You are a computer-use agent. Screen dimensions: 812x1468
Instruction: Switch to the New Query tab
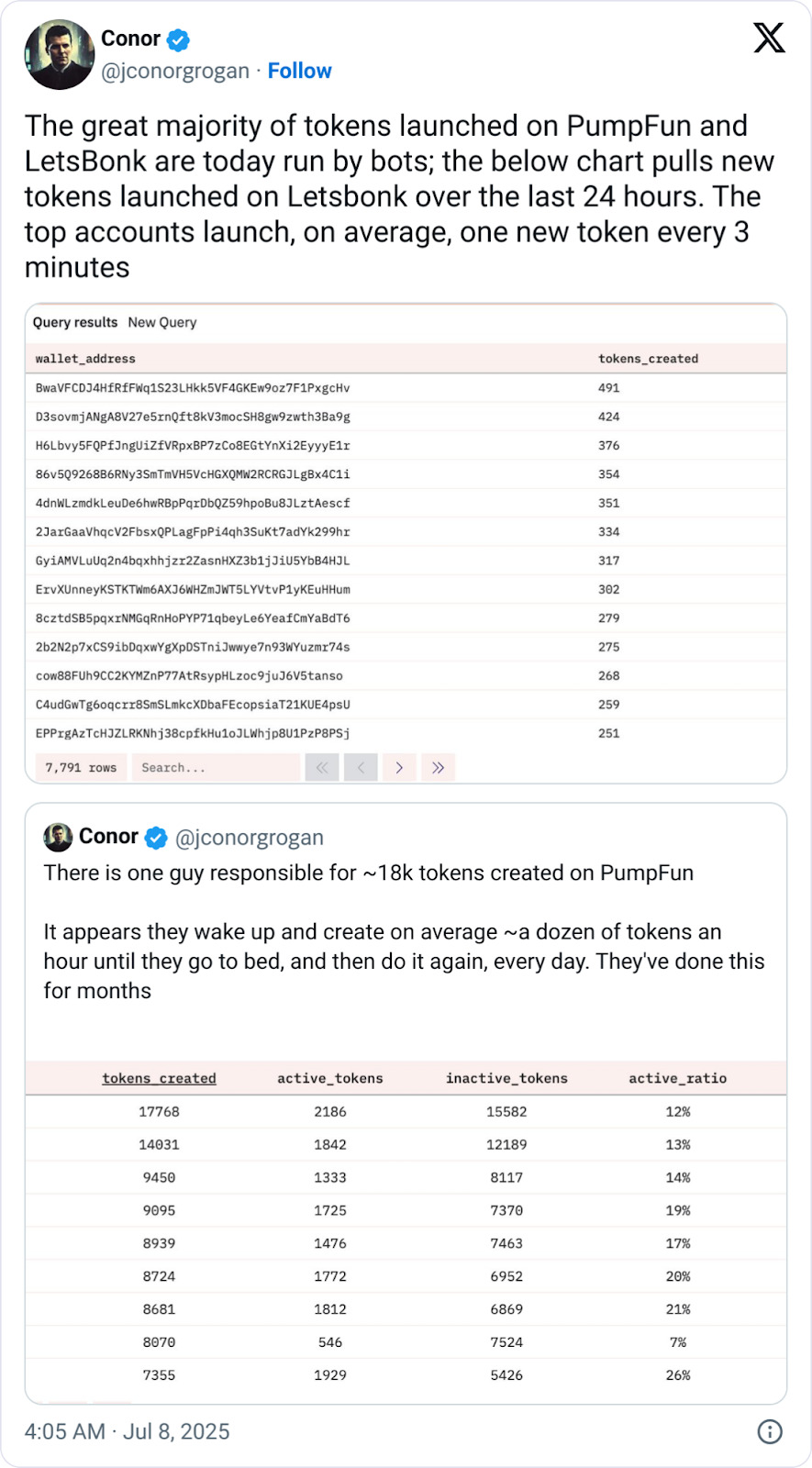point(162,322)
